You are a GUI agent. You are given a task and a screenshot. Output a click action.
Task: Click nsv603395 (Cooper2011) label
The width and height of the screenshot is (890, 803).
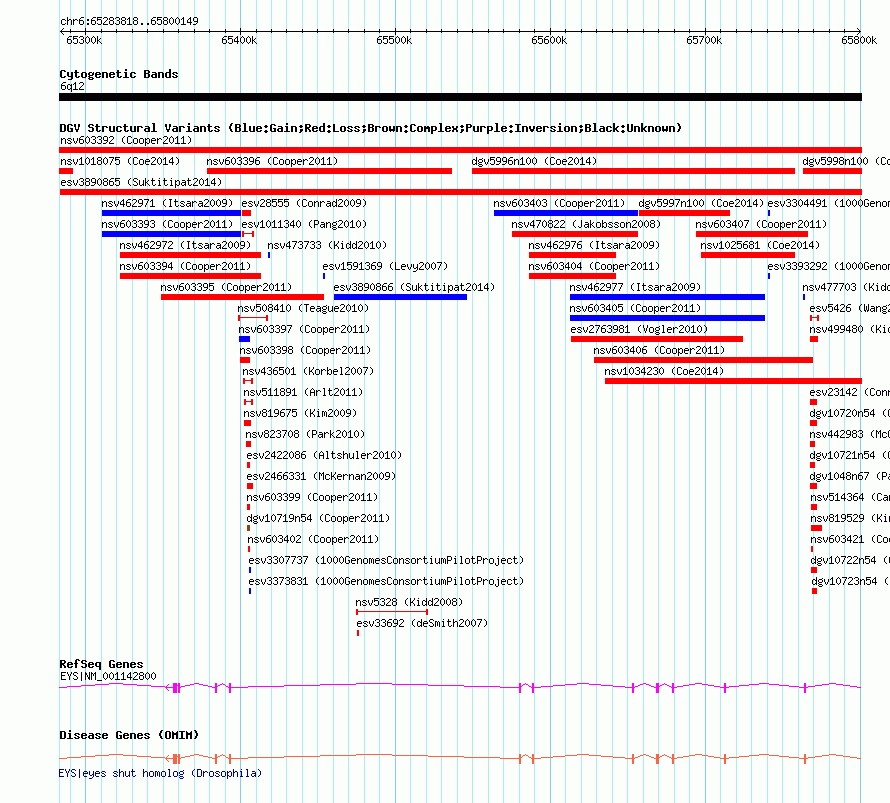click(x=226, y=287)
